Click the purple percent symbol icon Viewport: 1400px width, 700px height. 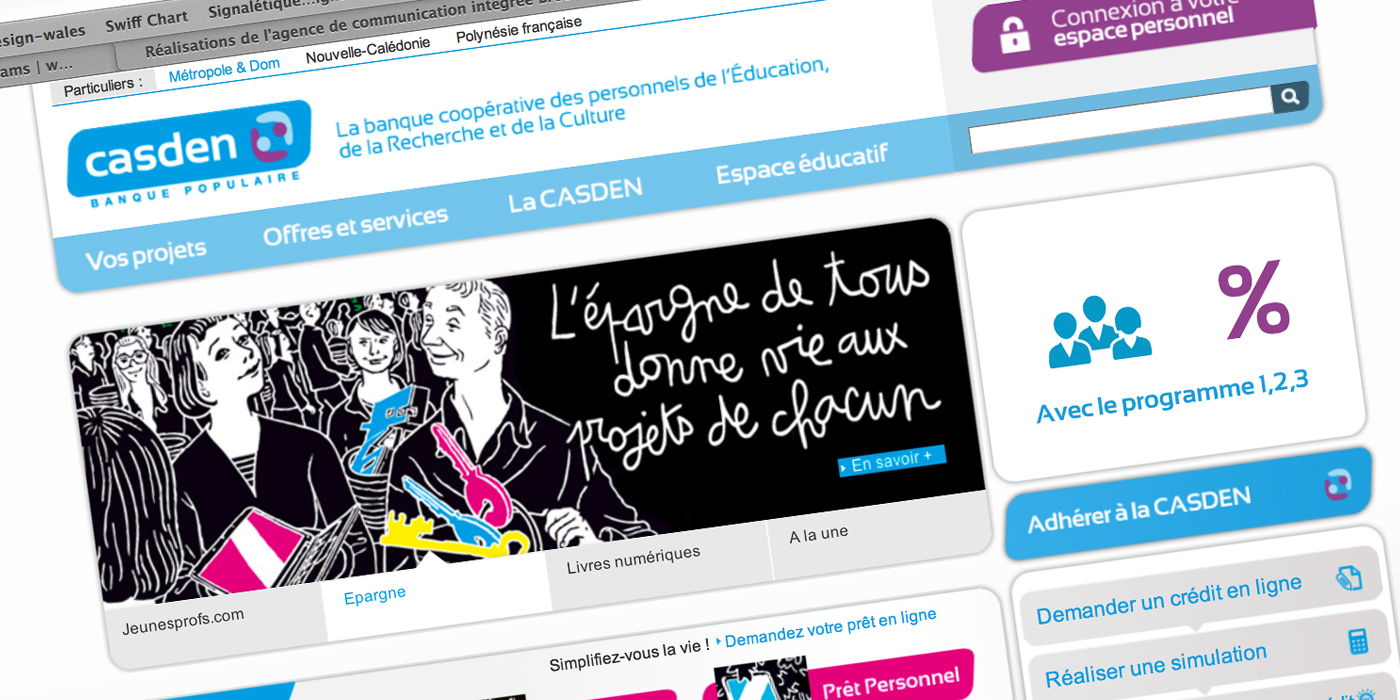[1253, 297]
